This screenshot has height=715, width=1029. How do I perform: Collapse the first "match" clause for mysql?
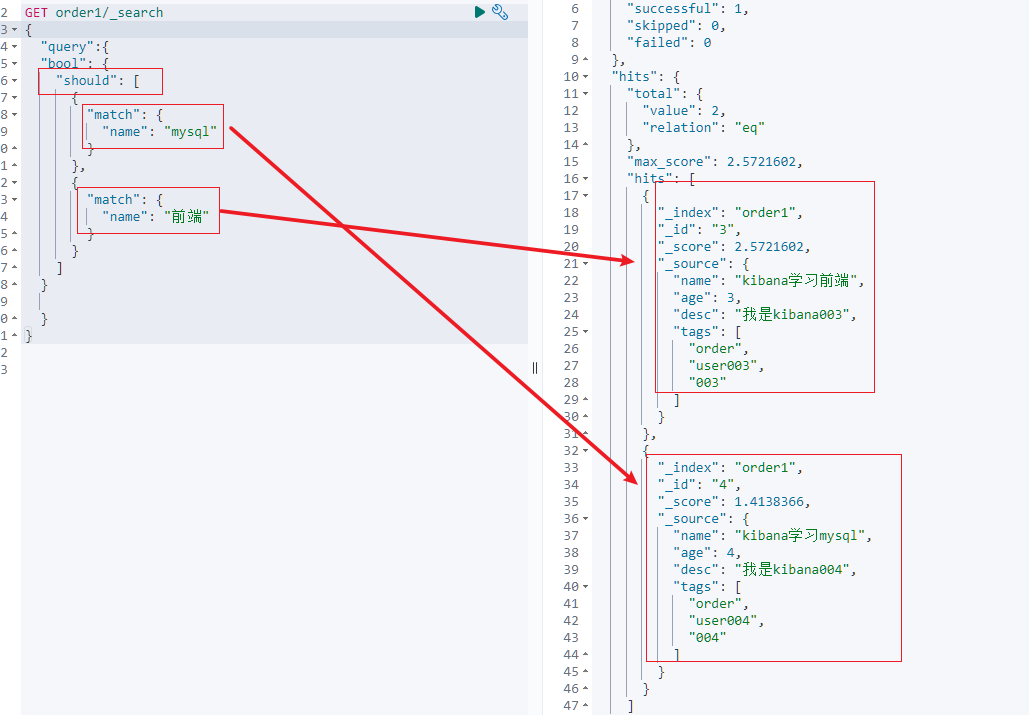13,114
